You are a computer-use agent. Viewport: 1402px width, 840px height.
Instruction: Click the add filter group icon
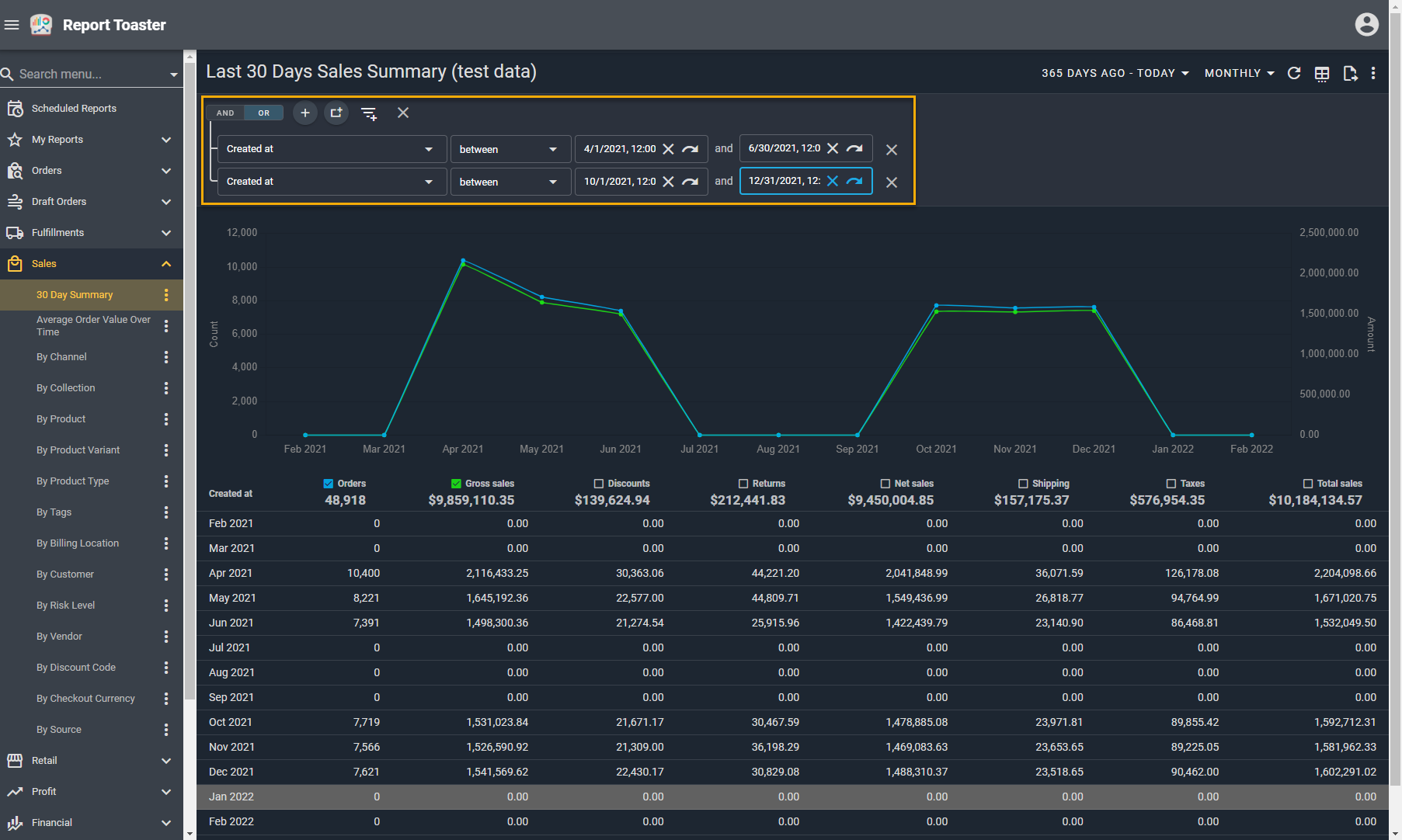tap(336, 113)
